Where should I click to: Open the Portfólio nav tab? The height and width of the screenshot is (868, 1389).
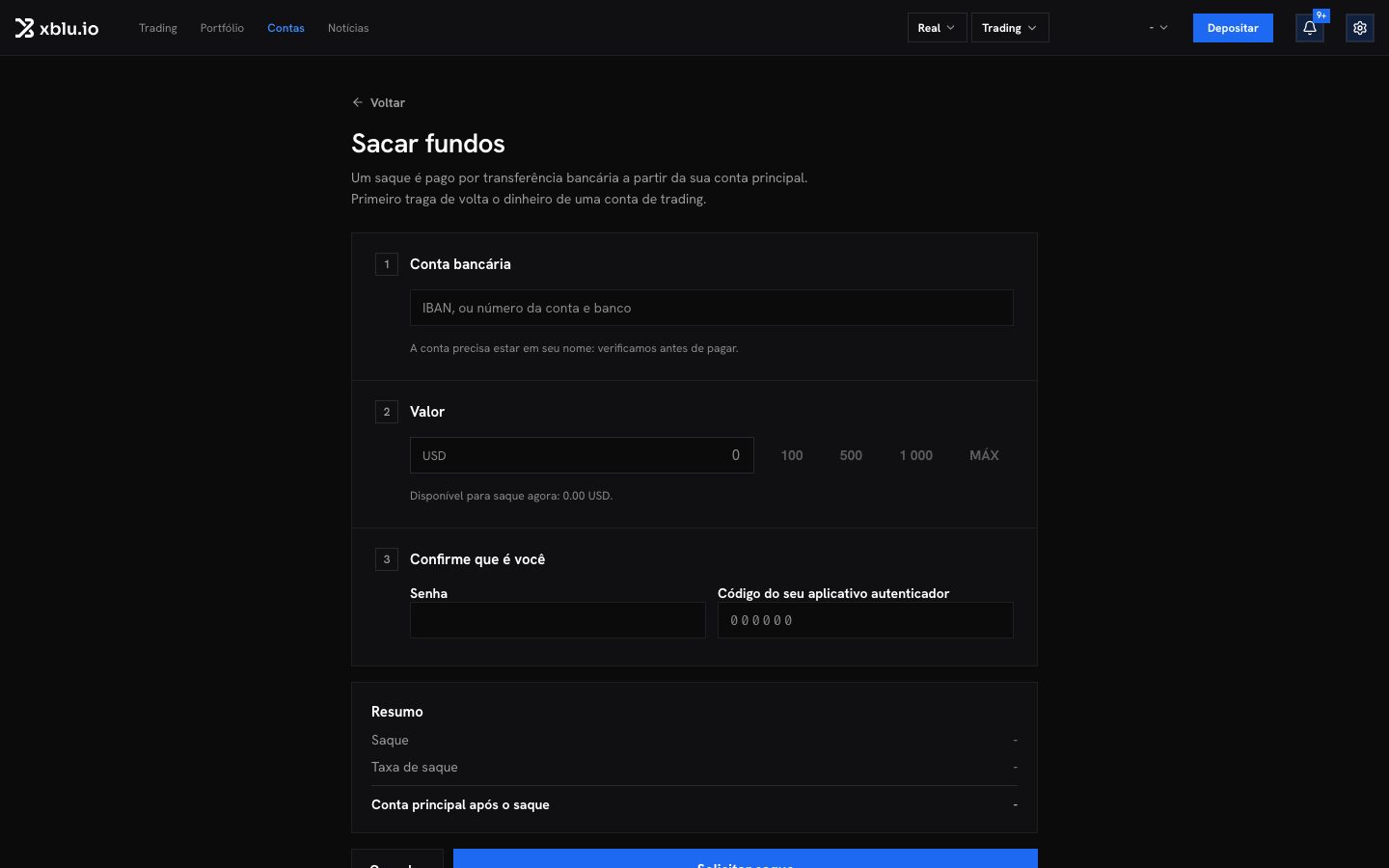coord(222,28)
